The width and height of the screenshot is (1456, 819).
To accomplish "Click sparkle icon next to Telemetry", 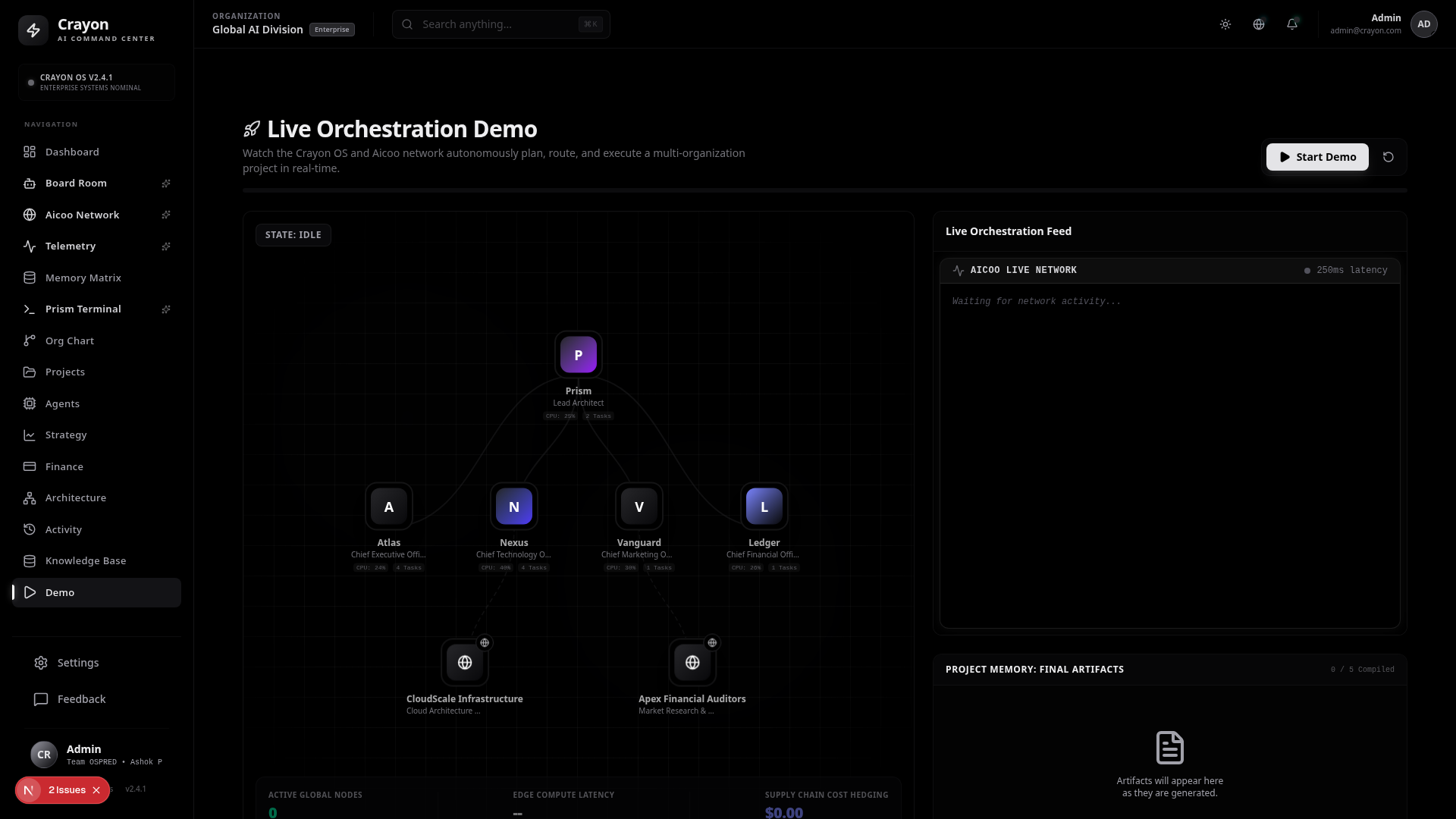I will (x=166, y=246).
